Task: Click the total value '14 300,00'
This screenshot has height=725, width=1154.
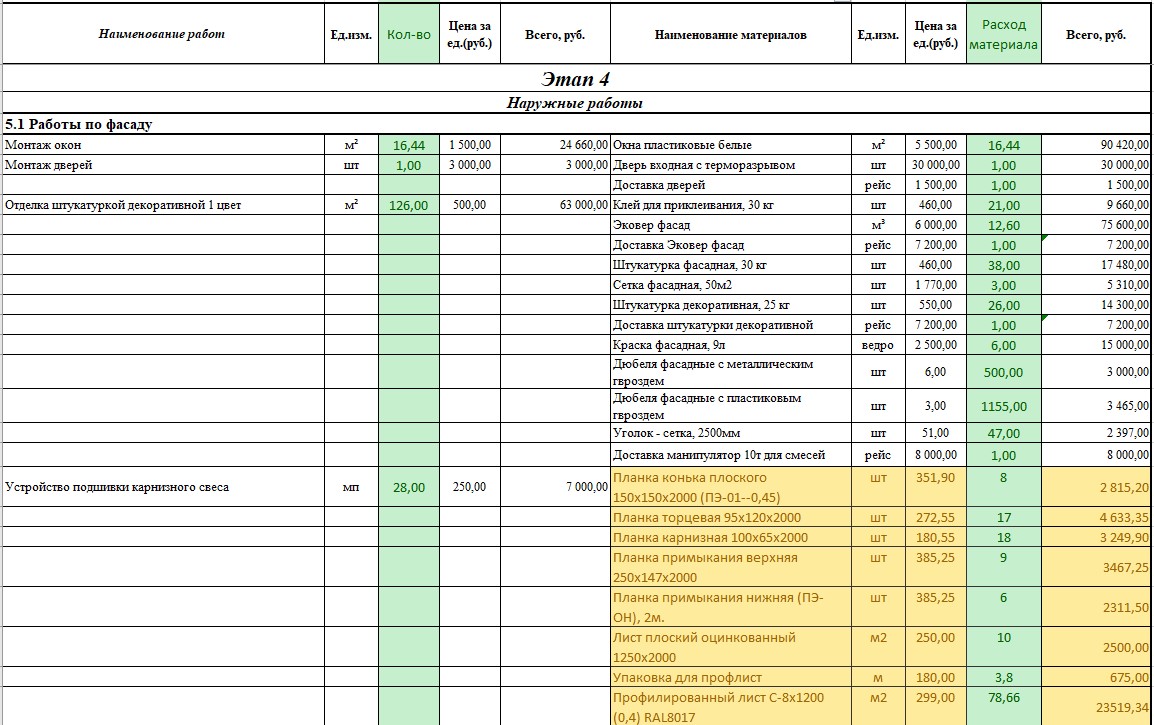Action: (x=1096, y=304)
